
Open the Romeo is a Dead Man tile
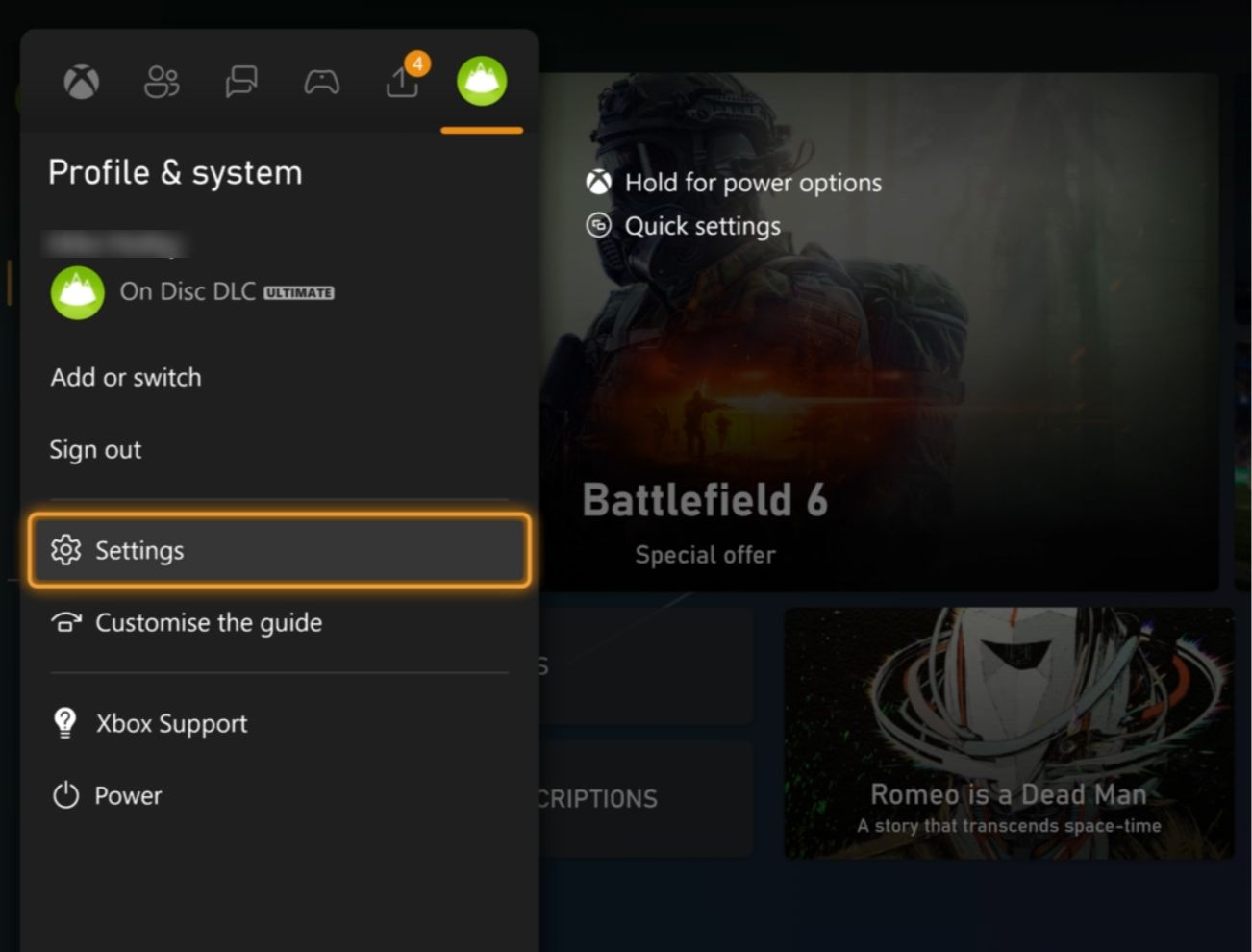(x=1009, y=733)
